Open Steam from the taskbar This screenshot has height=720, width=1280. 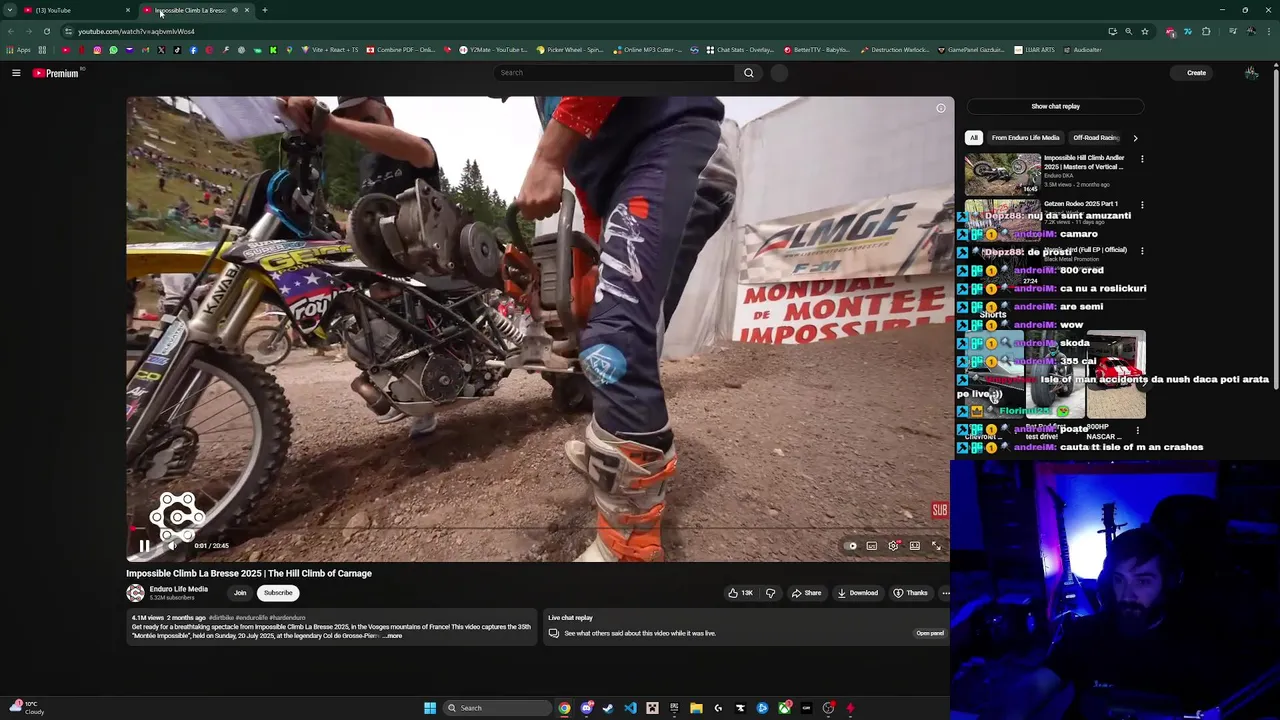tap(608, 708)
